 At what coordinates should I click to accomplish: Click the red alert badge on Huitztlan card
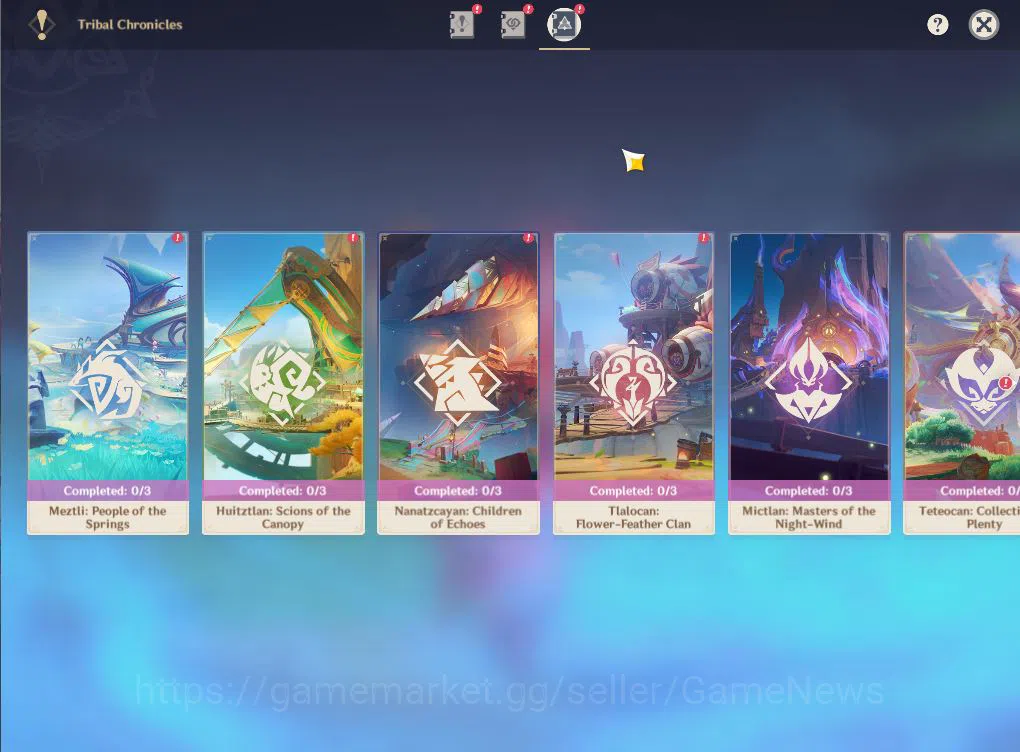(353, 238)
